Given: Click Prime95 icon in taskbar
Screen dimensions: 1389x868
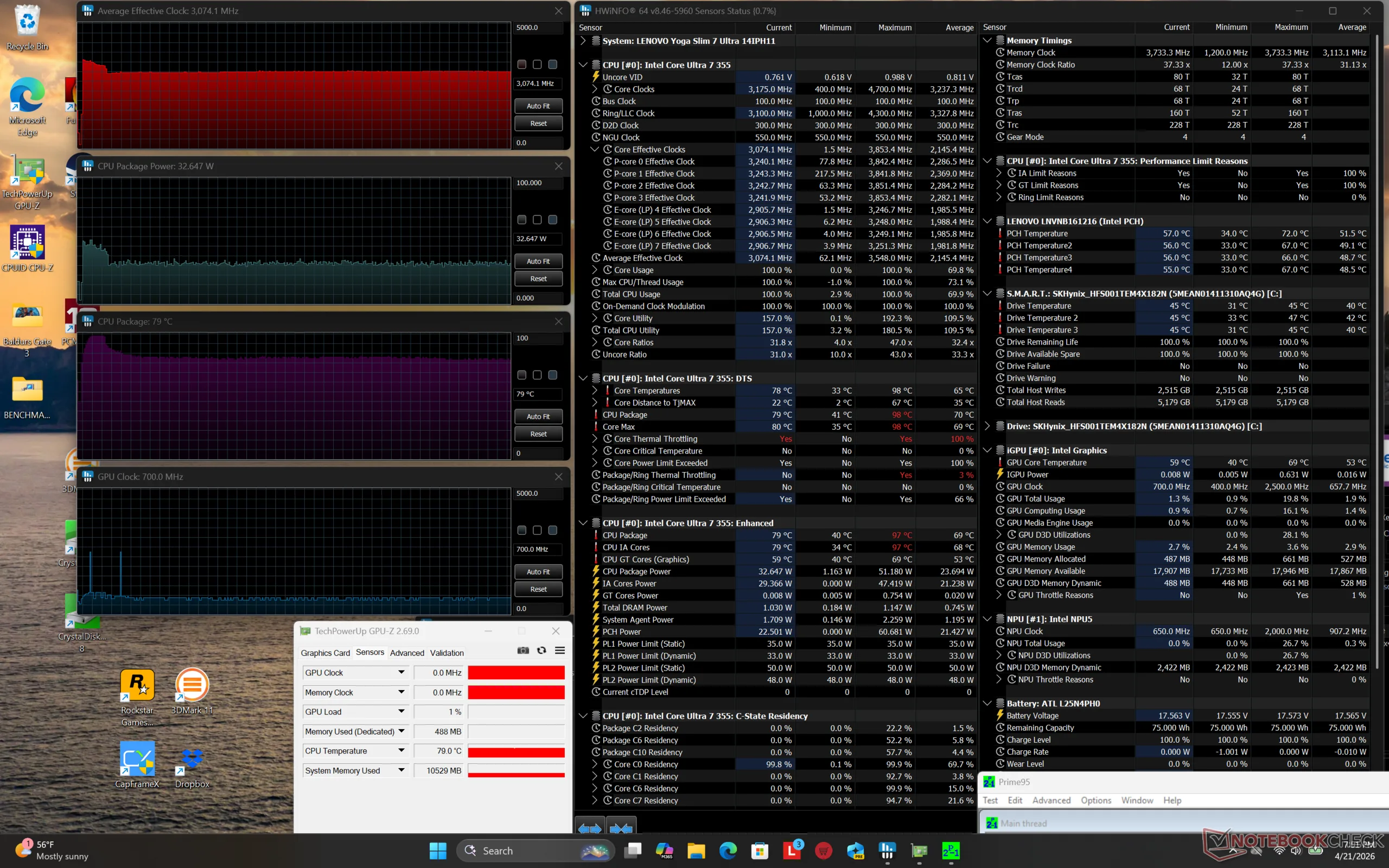Looking at the screenshot, I should 951,850.
